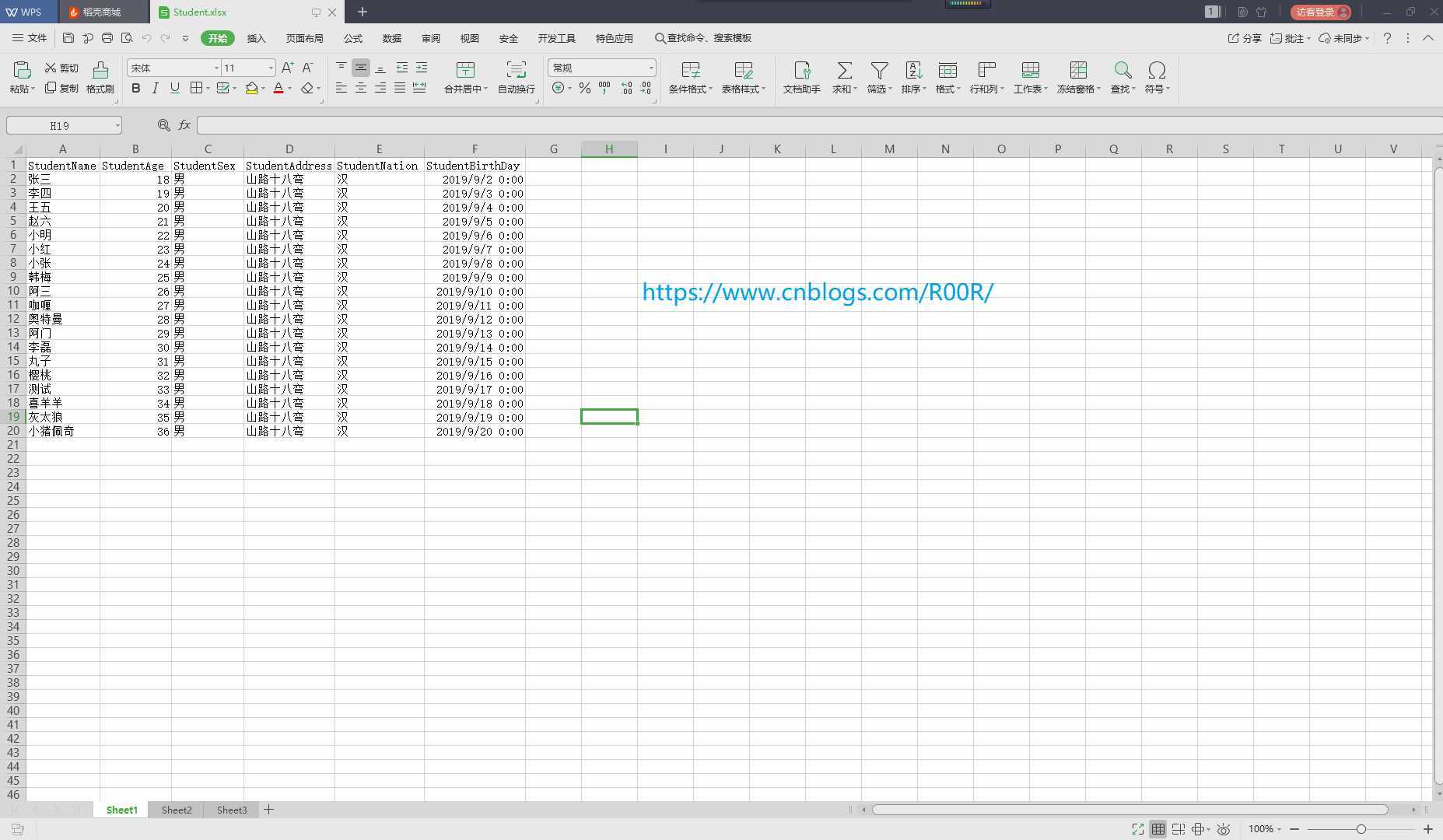This screenshot has width=1443, height=840.
Task: Center text horizontally
Action: pos(361,88)
